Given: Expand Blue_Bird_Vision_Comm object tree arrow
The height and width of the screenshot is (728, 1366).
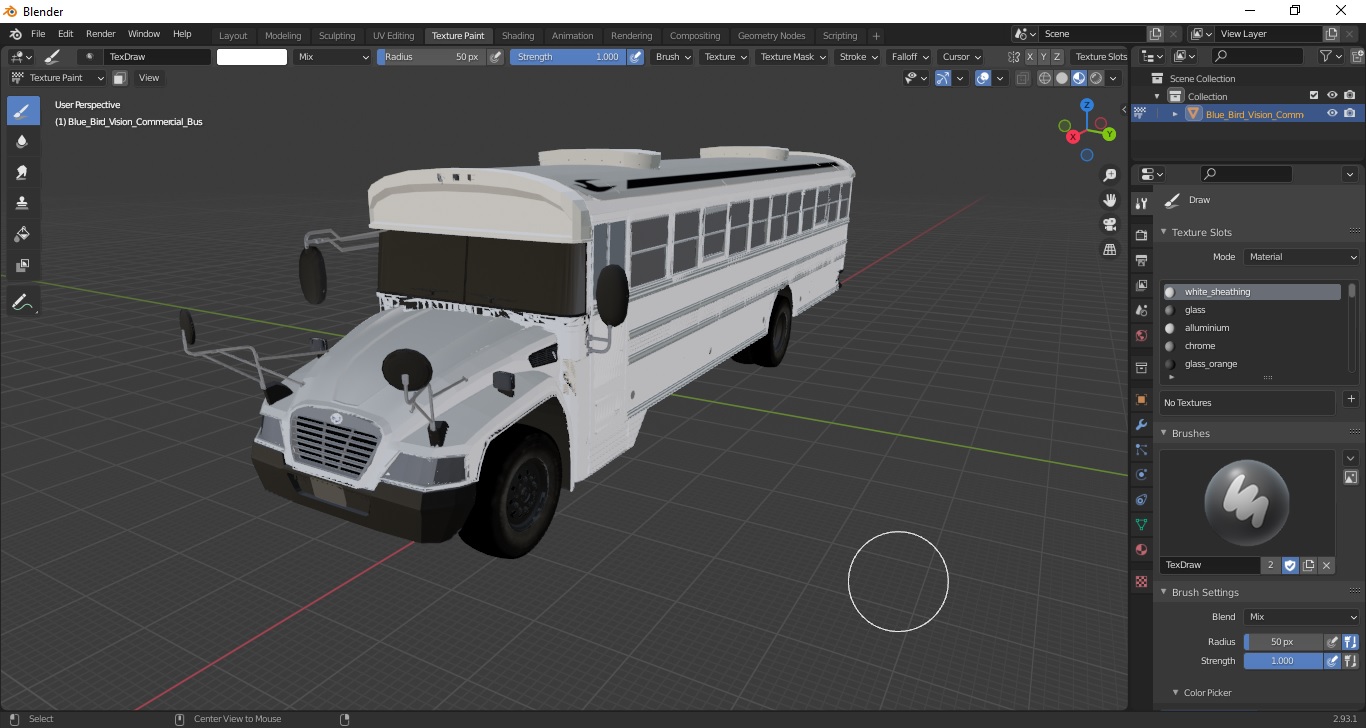Looking at the screenshot, I should point(1175,114).
